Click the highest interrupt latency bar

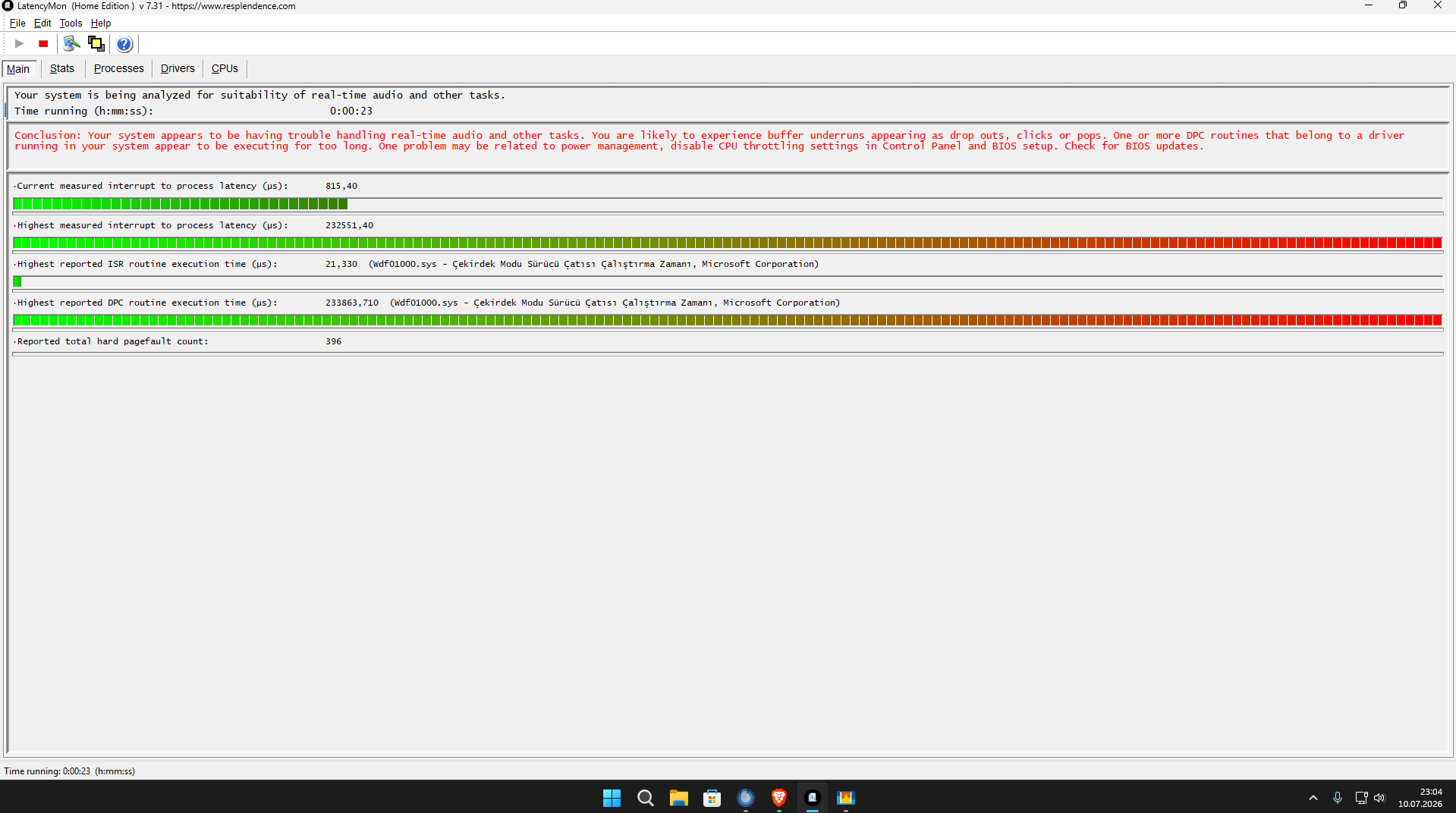[728, 243]
